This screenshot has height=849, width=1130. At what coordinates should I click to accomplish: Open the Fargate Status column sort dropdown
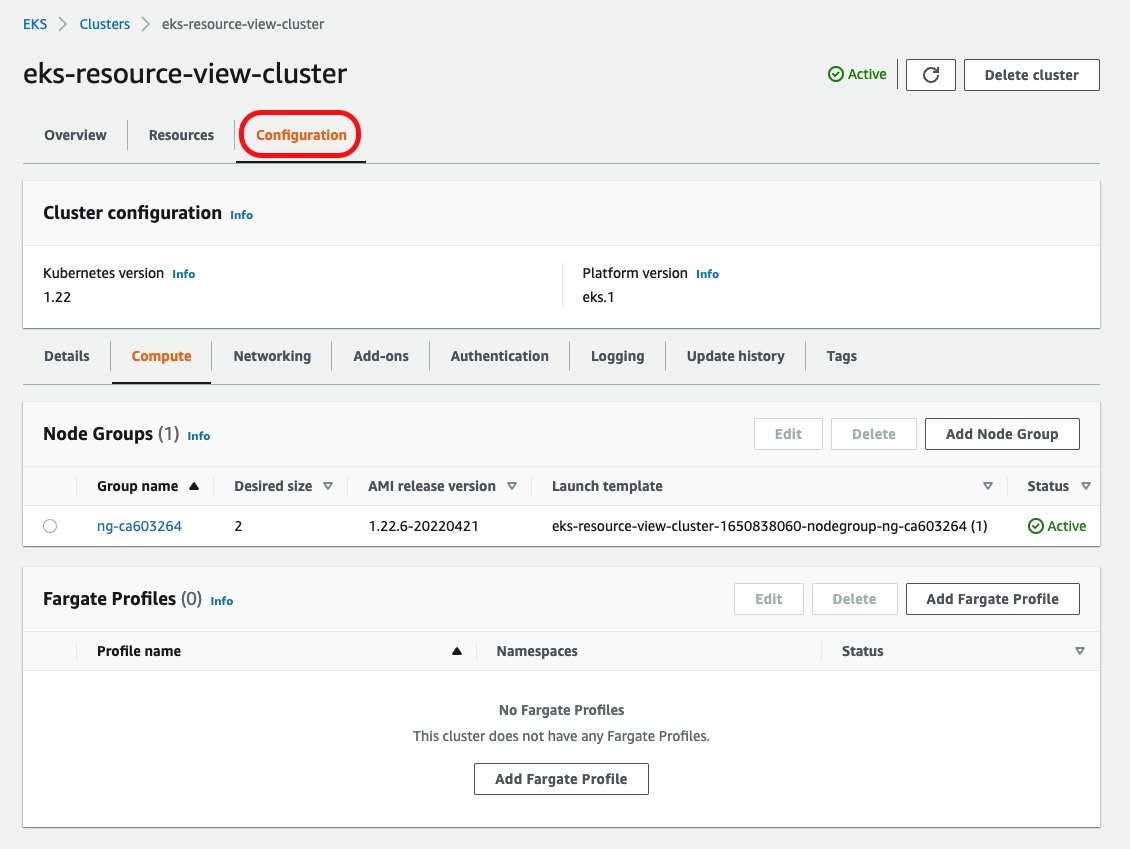coord(1080,651)
